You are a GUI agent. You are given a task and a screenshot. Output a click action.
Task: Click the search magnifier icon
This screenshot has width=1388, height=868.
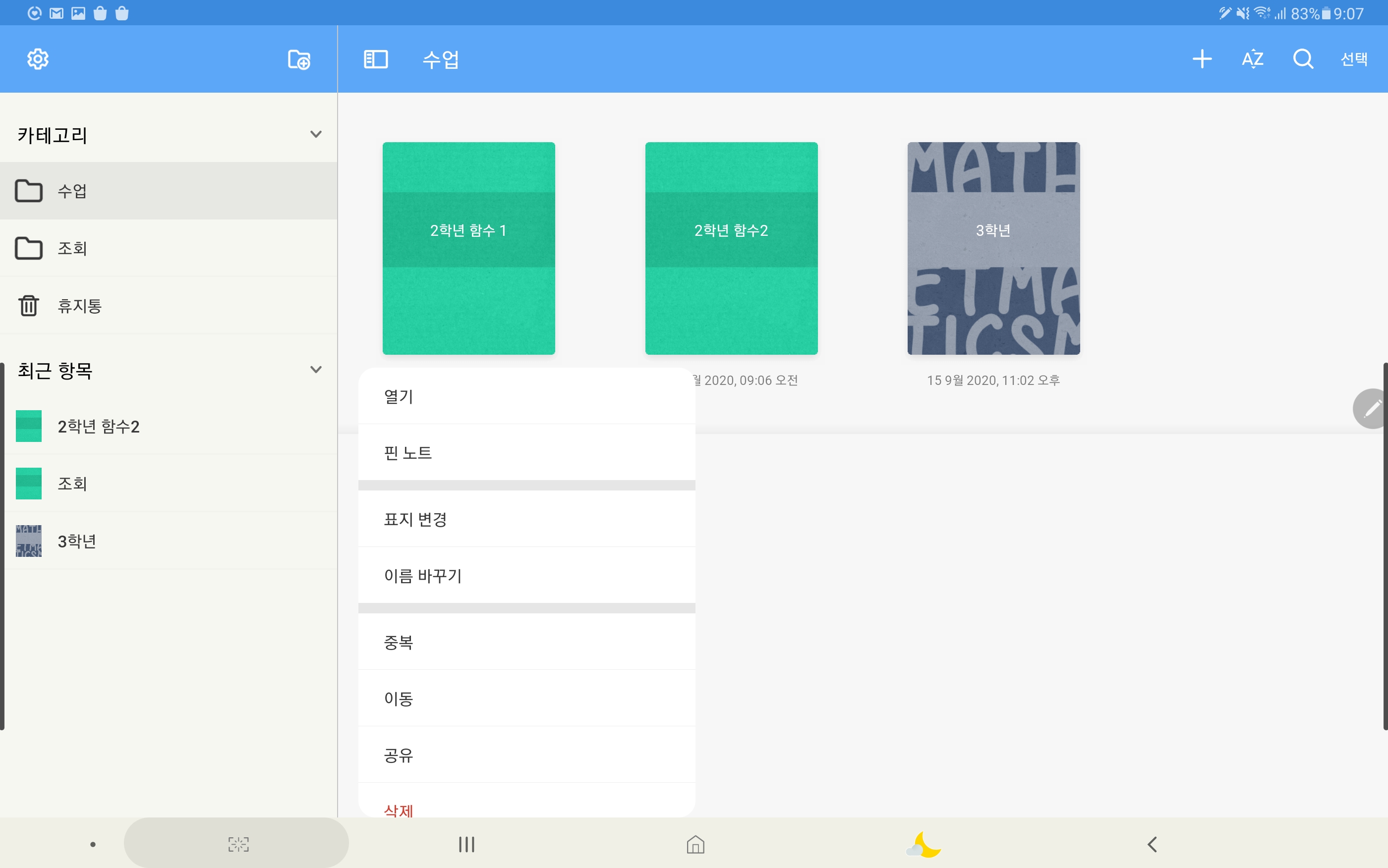(x=1302, y=59)
